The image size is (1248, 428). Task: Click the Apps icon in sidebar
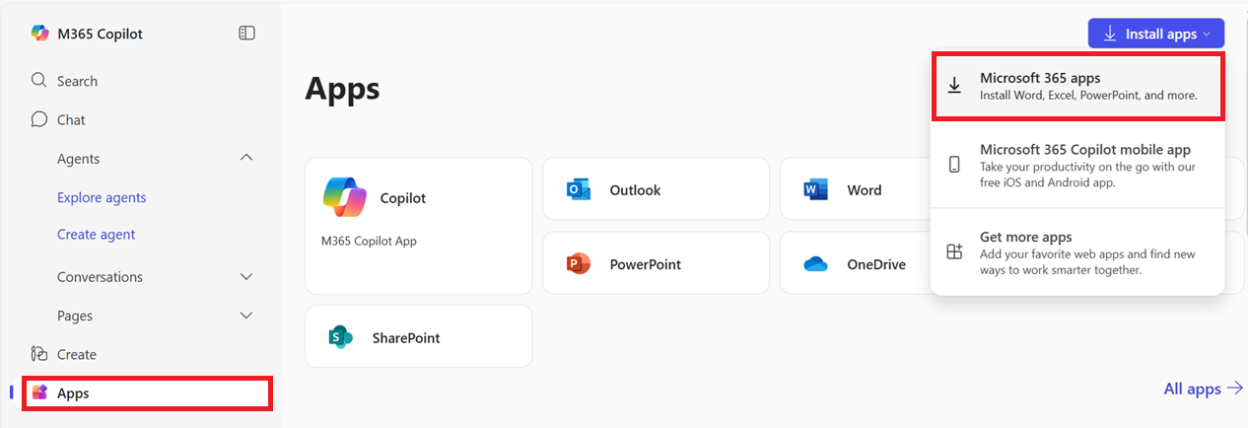40,392
